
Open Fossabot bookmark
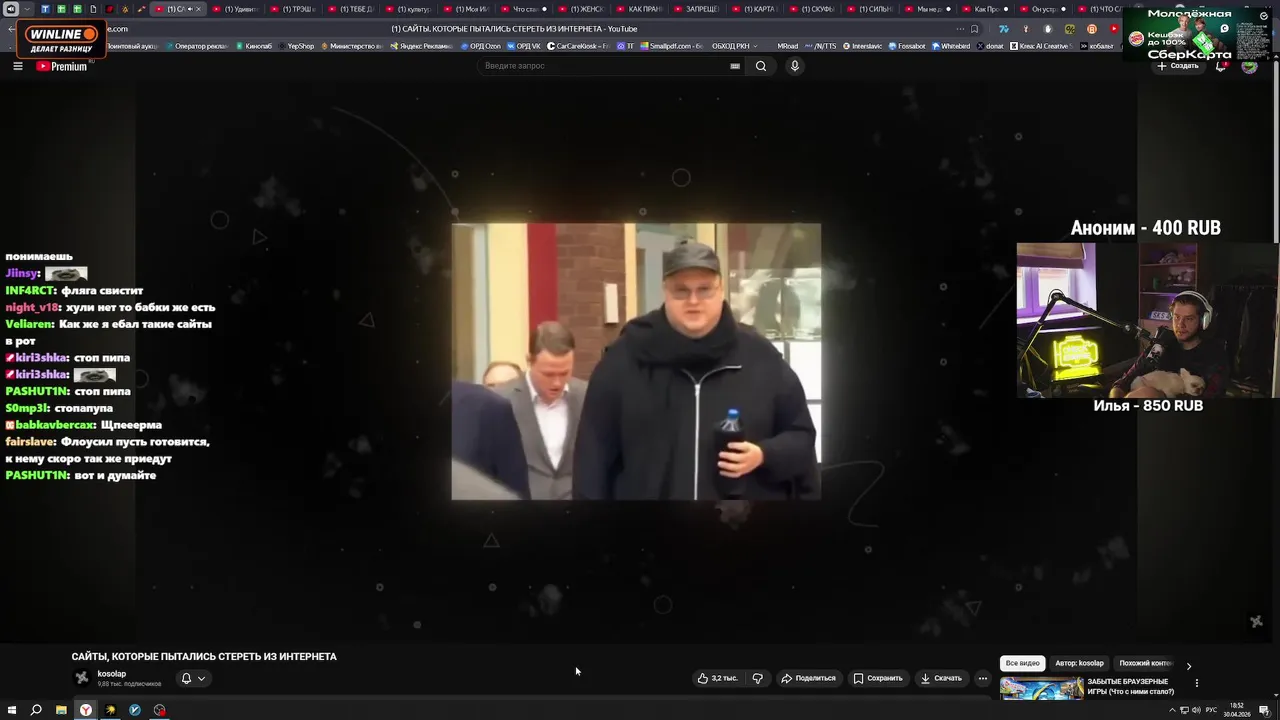[x=907, y=46]
